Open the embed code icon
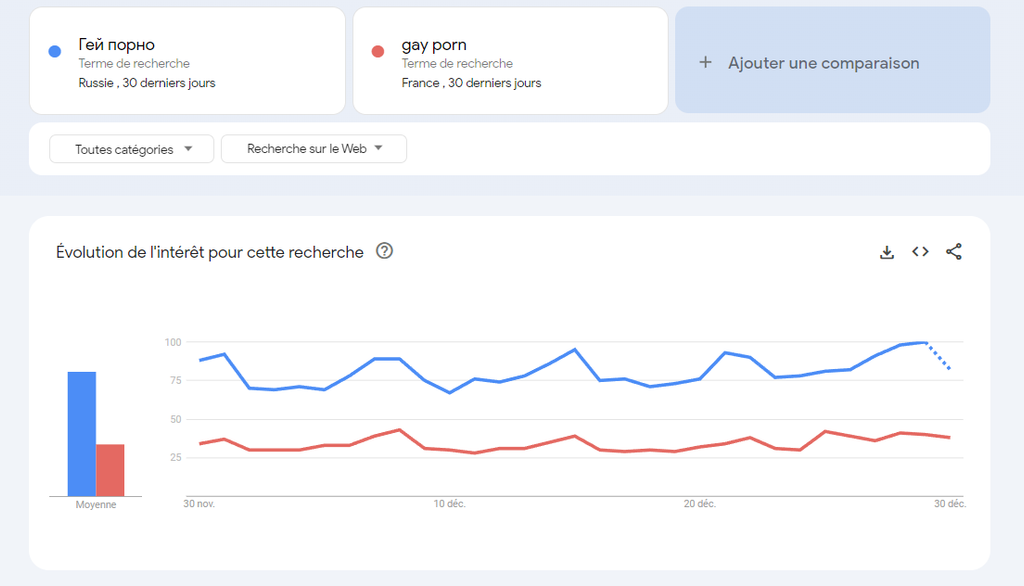This screenshot has width=1024, height=586. coord(920,252)
